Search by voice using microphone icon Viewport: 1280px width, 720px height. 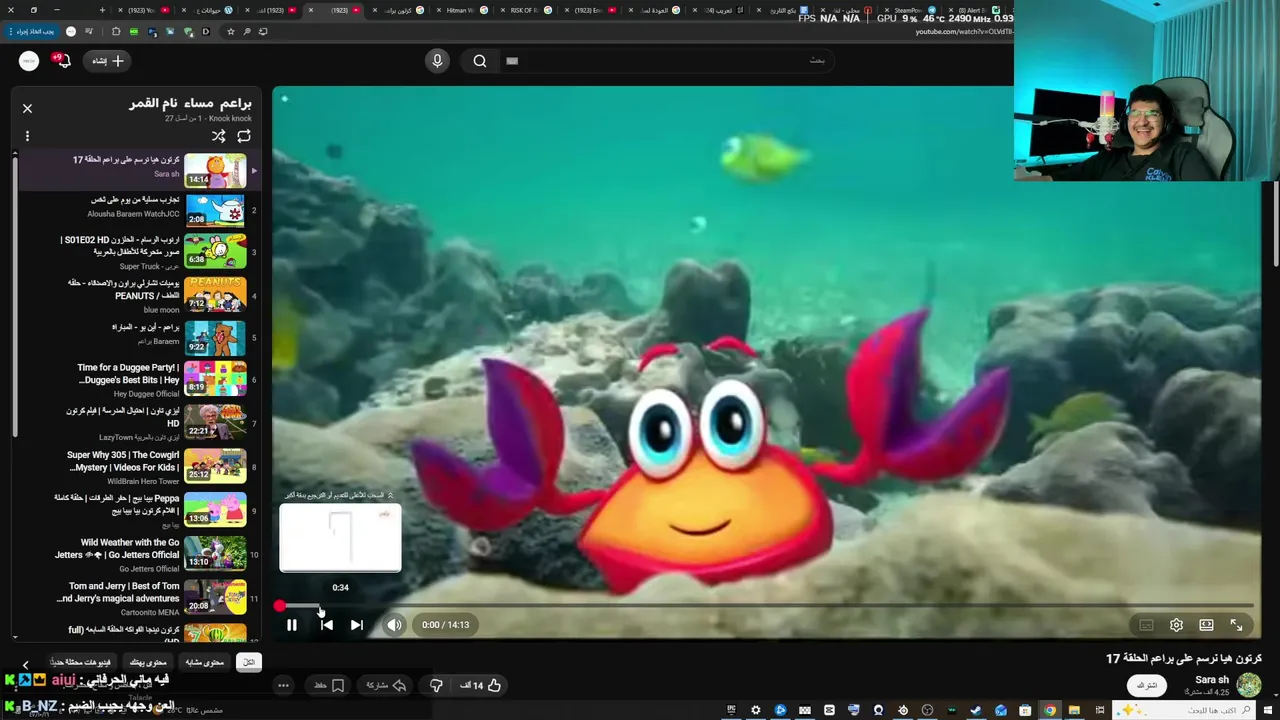point(437,61)
